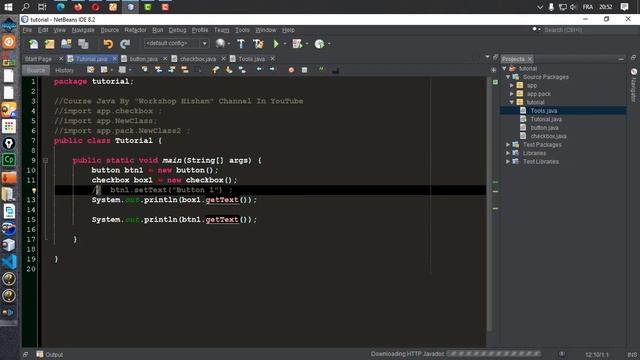Toggle the Source view button
This screenshot has width=640, height=360.
(x=36, y=70)
